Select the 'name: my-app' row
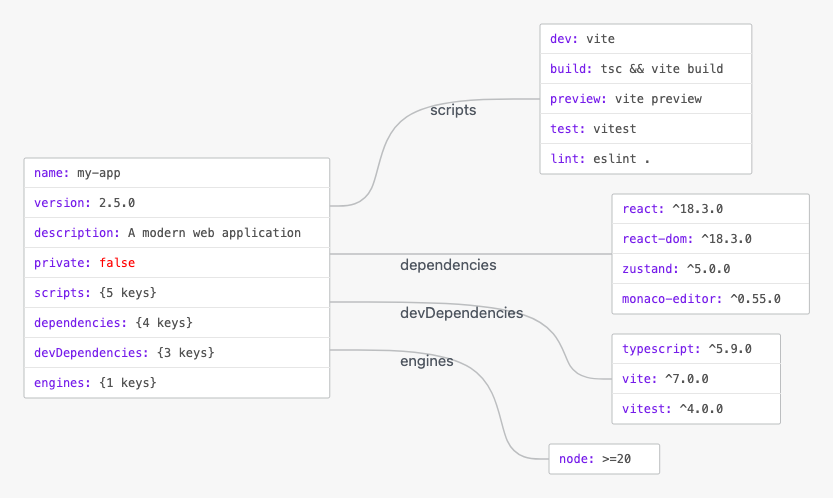Screen dimensions: 833x498 point(177,173)
